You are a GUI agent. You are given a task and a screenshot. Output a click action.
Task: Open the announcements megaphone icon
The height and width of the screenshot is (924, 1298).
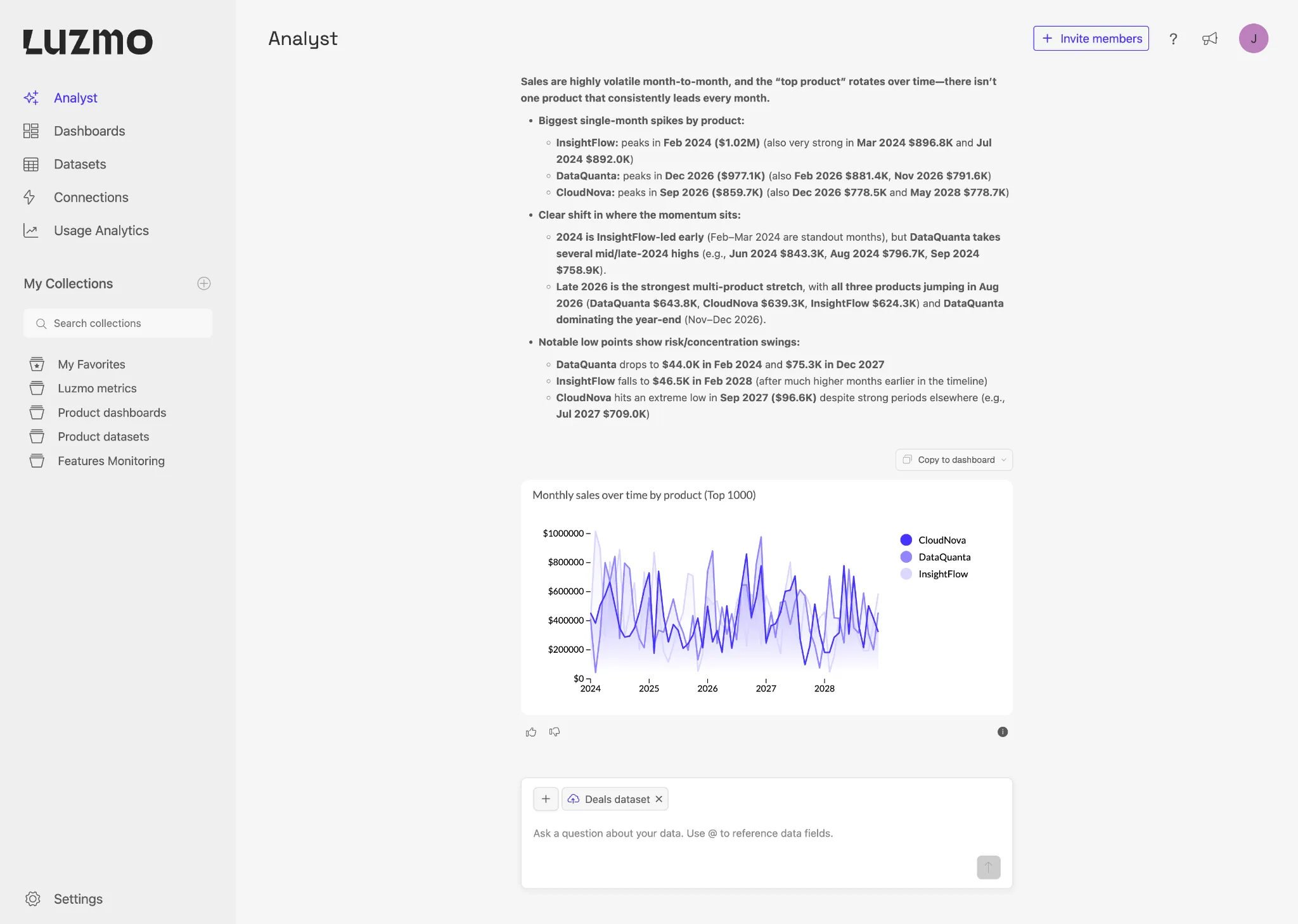pos(1210,39)
